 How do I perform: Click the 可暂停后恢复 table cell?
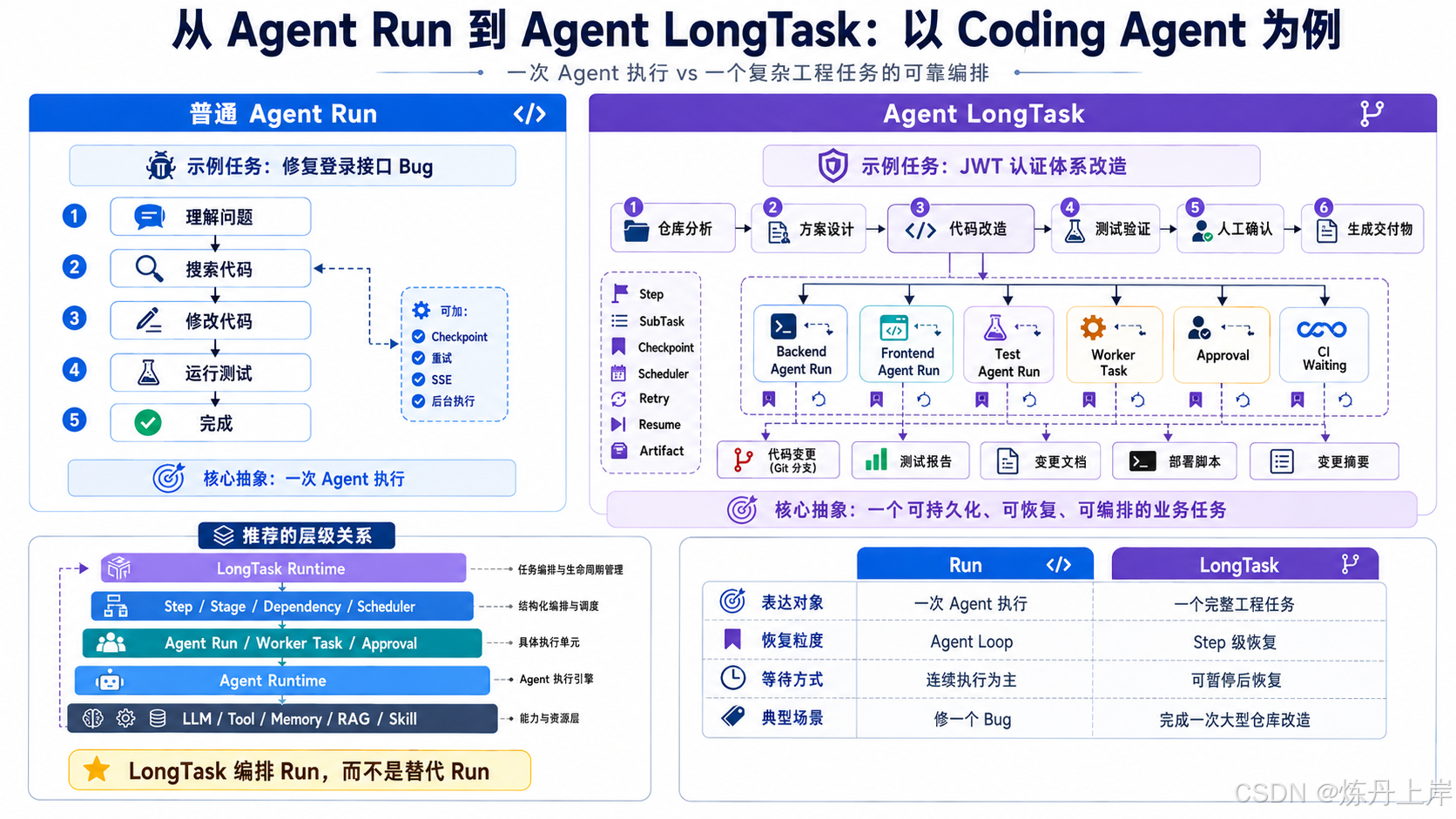pyautogui.click(x=1236, y=680)
